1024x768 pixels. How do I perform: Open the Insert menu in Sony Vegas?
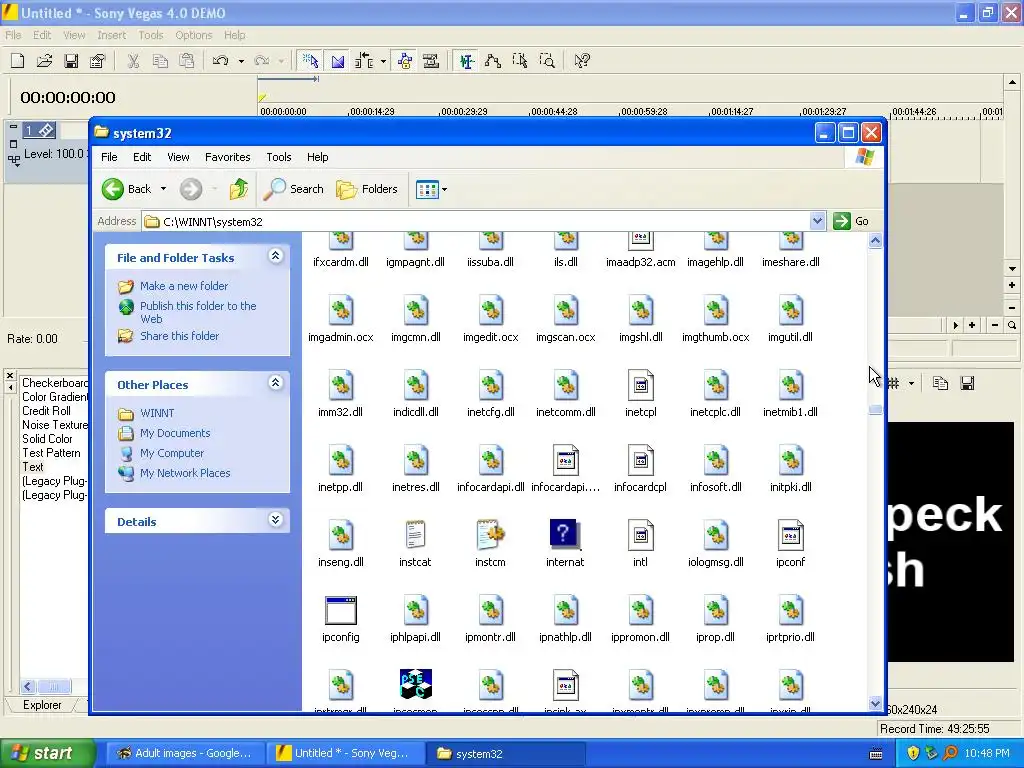point(112,35)
